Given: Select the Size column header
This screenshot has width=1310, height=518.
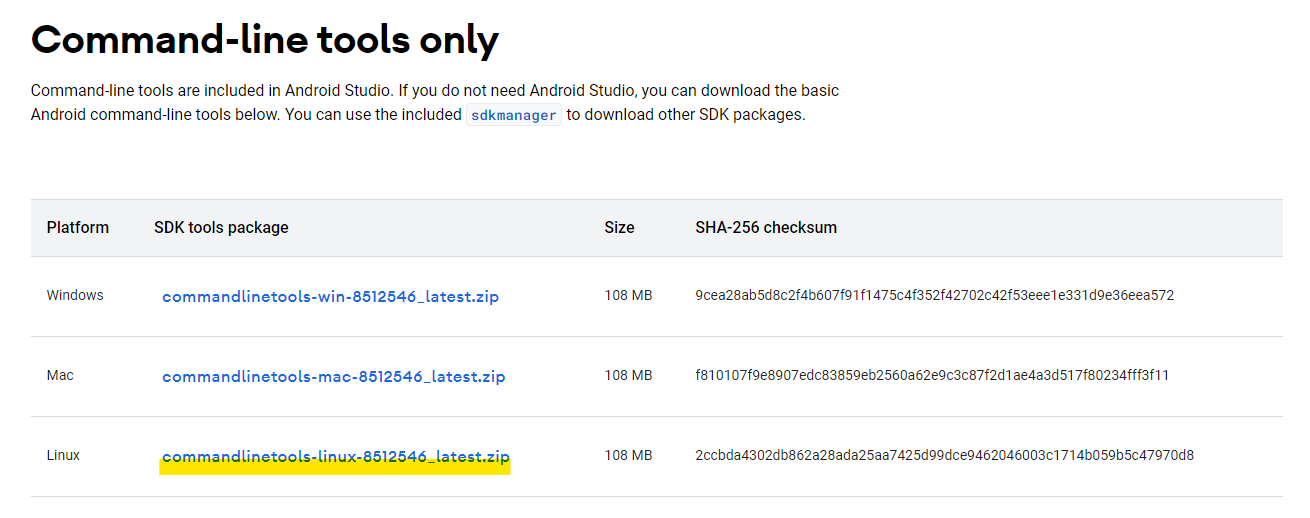Looking at the screenshot, I should 619,228.
